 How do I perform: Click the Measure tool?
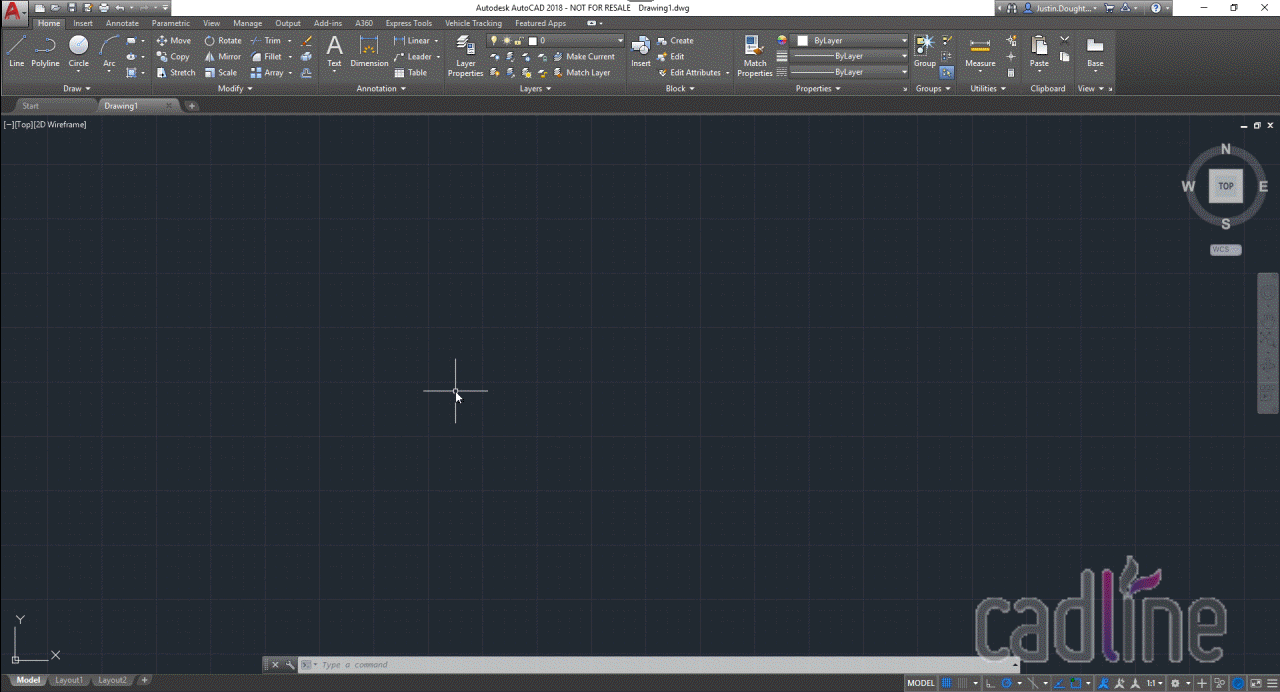point(980,50)
